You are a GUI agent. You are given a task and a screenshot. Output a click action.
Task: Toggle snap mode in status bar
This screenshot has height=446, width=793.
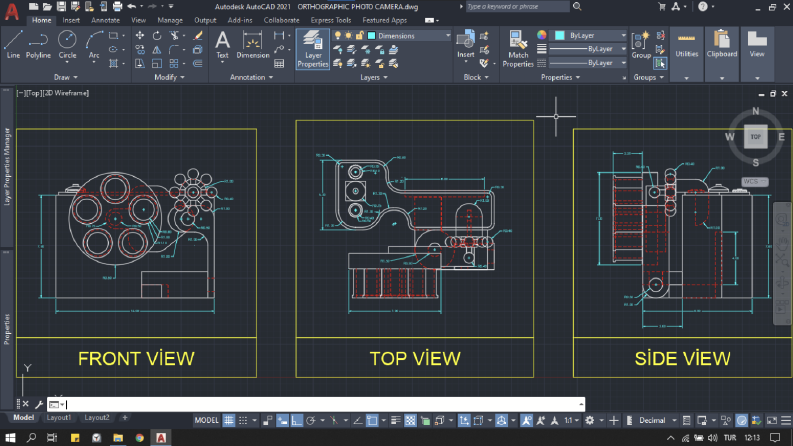[x=243, y=420]
